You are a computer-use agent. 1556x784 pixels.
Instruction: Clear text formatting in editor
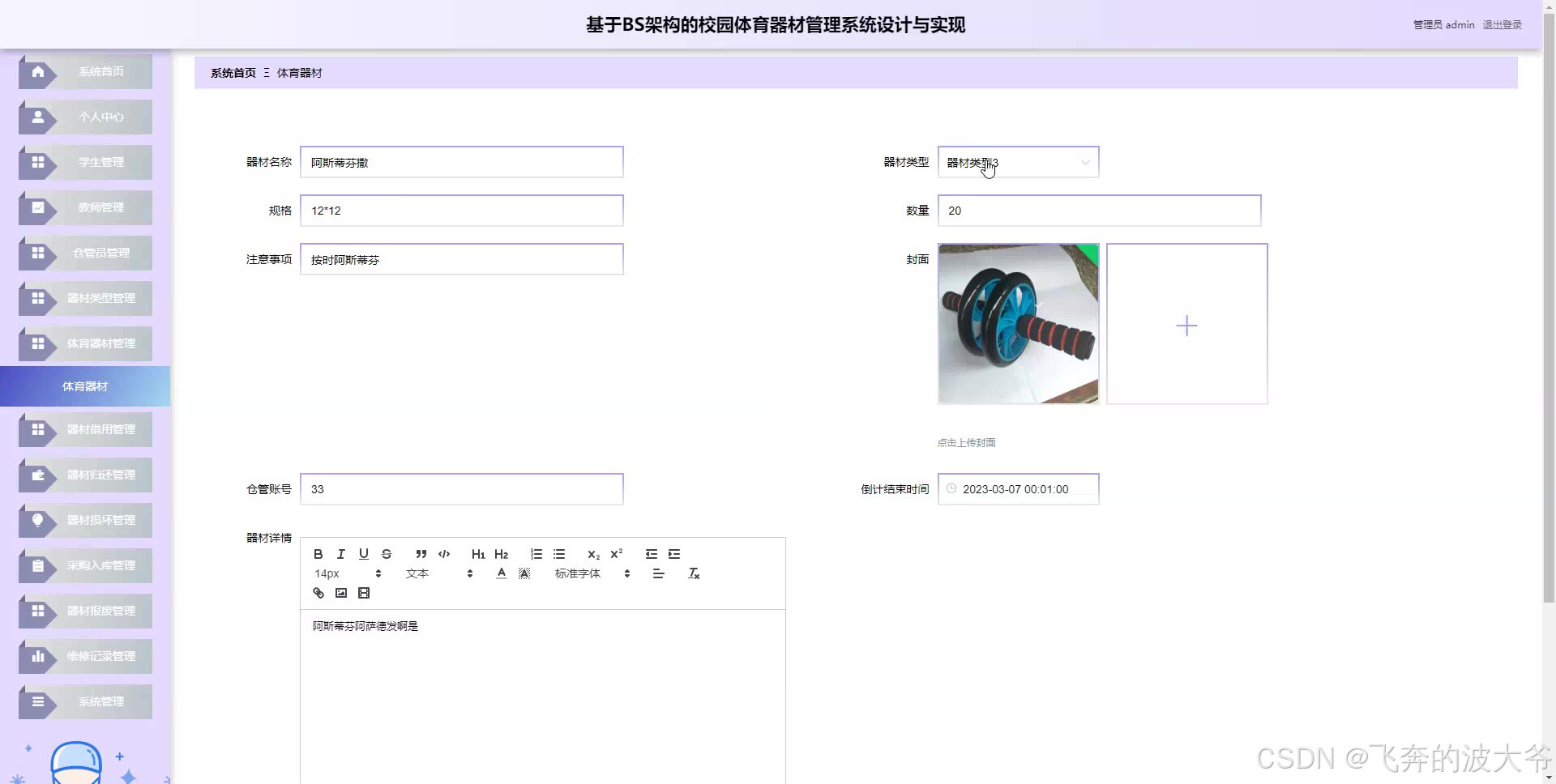coord(694,573)
